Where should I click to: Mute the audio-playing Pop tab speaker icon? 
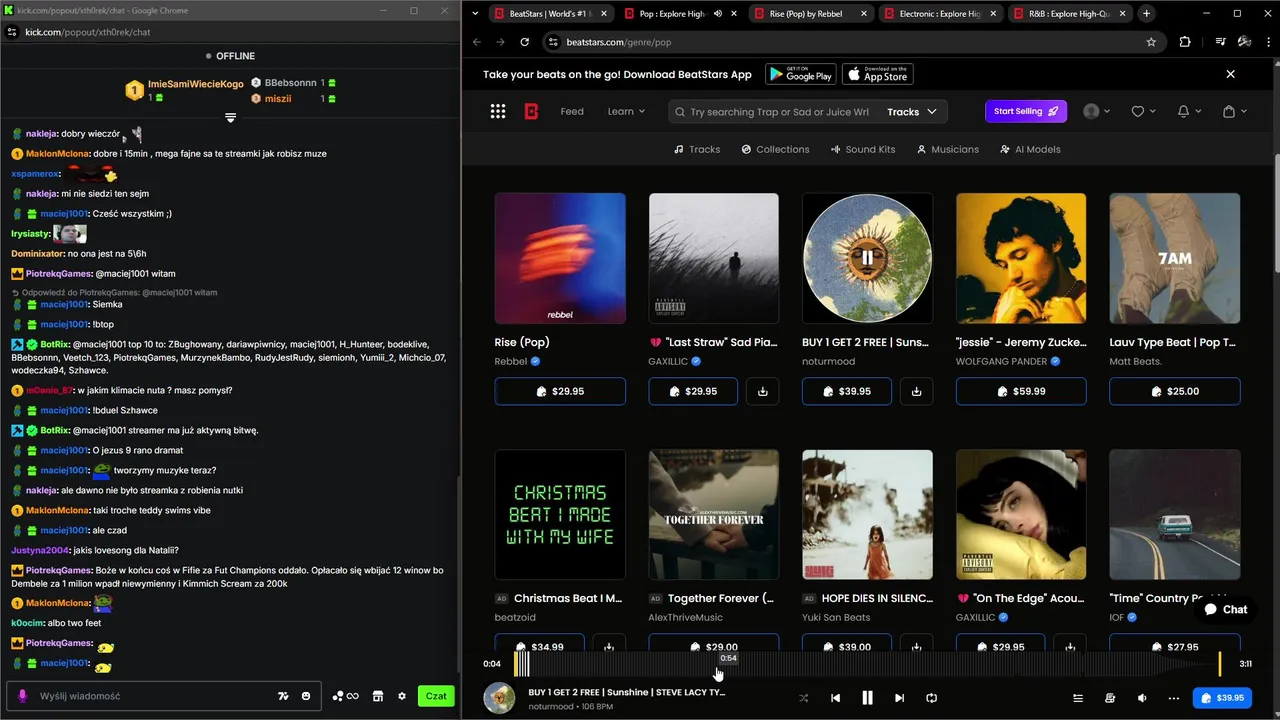[717, 14]
